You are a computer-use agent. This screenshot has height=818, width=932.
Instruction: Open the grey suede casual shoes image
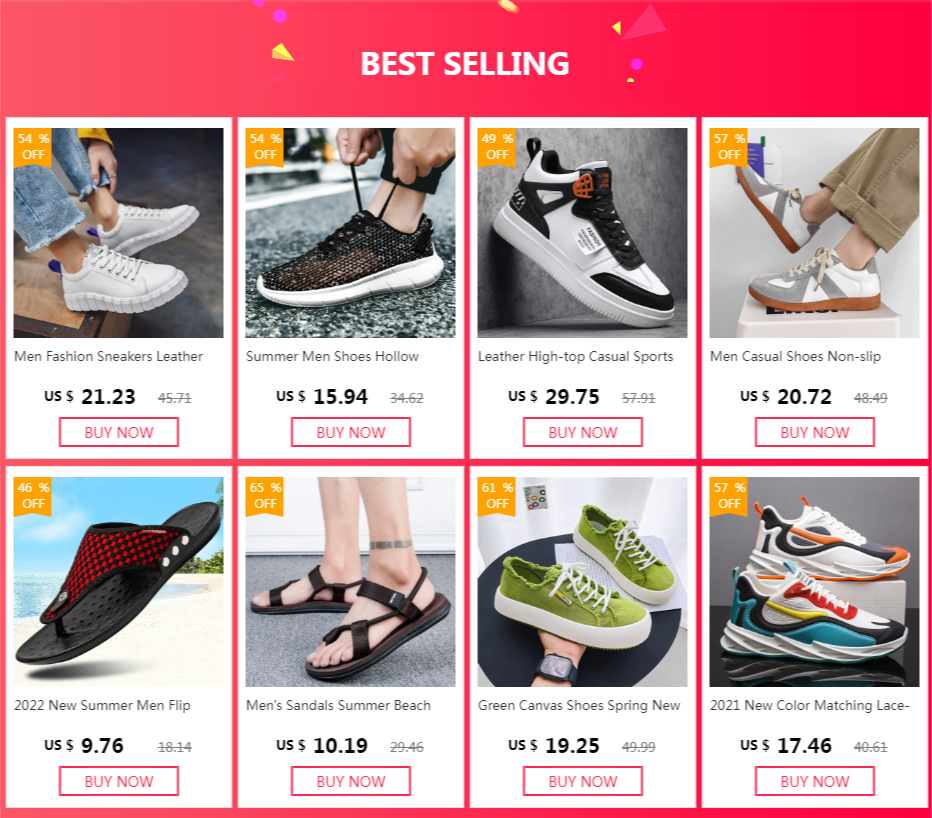coord(814,233)
